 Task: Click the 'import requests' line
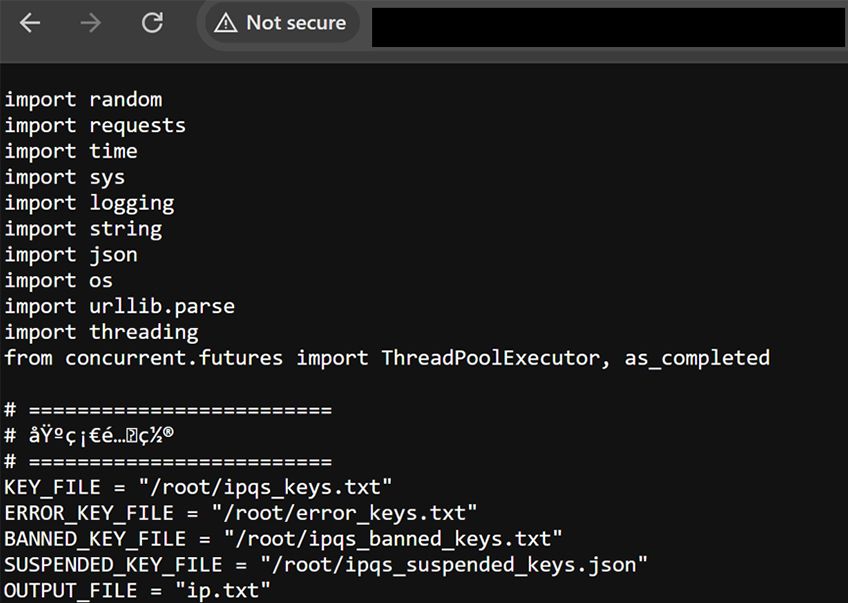(x=95, y=126)
